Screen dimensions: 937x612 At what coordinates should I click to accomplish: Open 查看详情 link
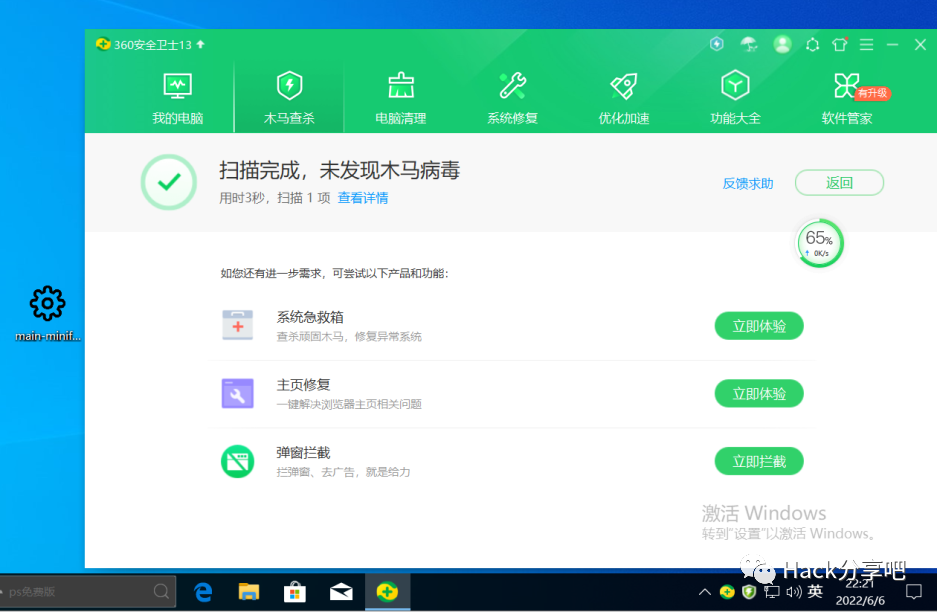(x=363, y=198)
